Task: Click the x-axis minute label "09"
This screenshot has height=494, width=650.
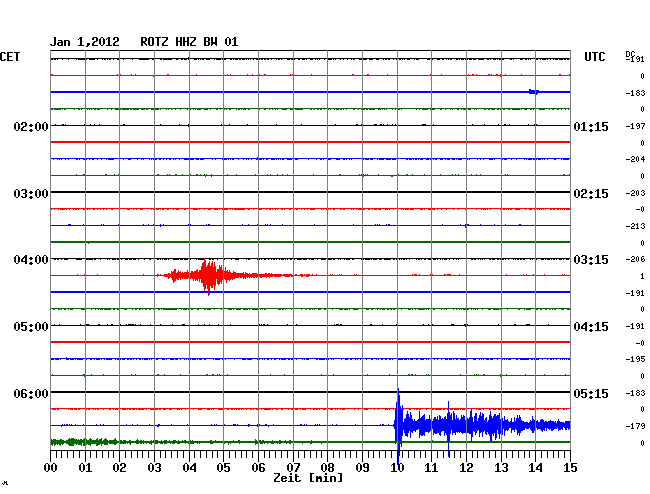Action: (x=362, y=468)
